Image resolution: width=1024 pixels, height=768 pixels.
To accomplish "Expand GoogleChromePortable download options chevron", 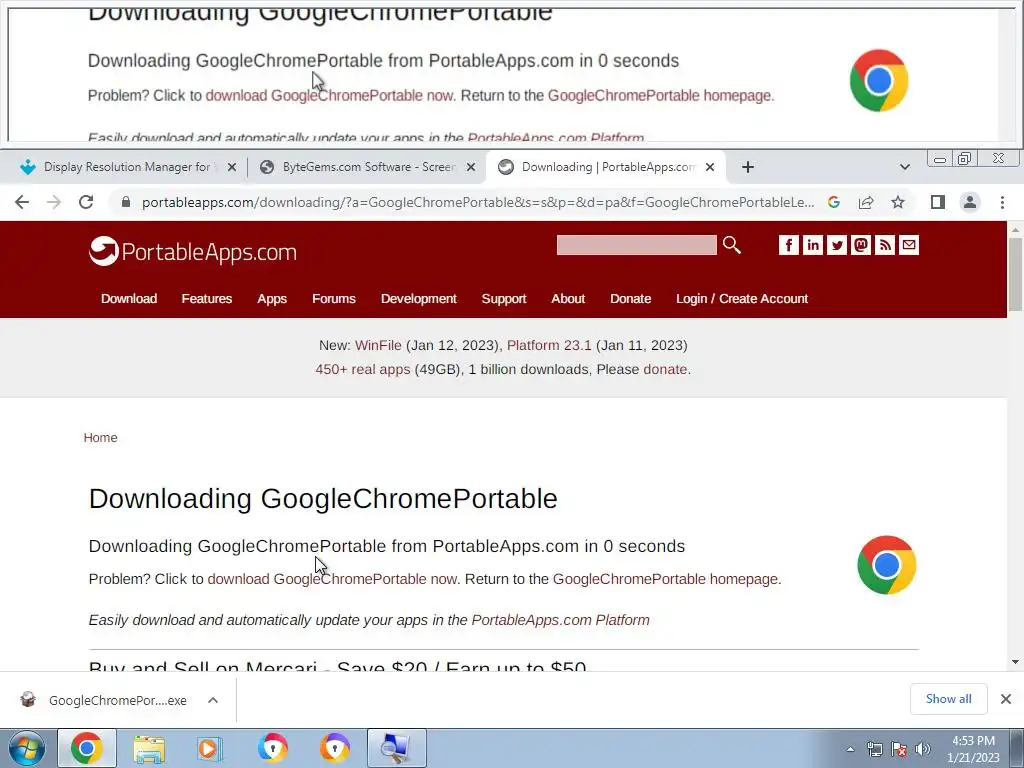I will click(213, 700).
